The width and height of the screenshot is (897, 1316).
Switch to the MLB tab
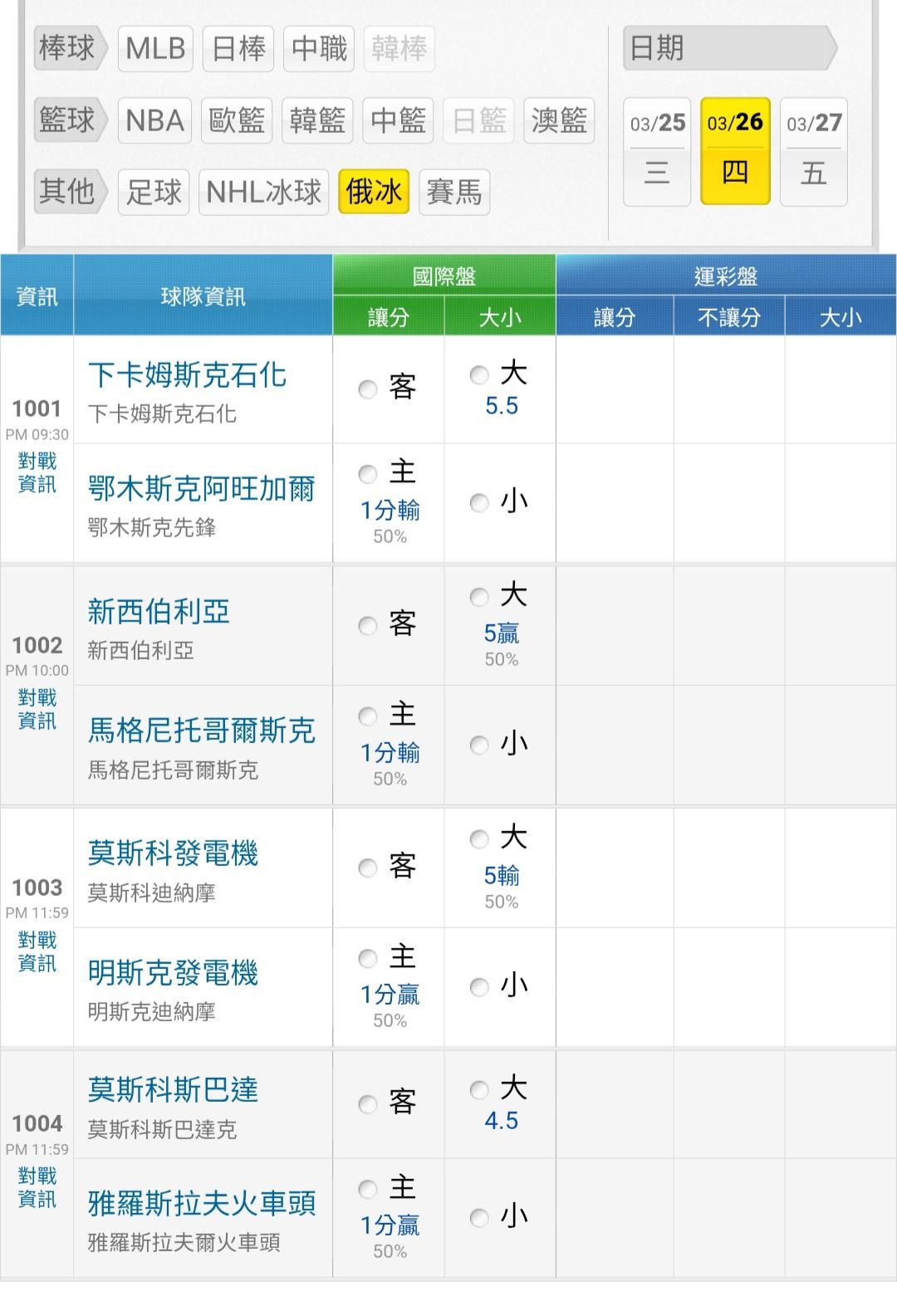coord(155,49)
